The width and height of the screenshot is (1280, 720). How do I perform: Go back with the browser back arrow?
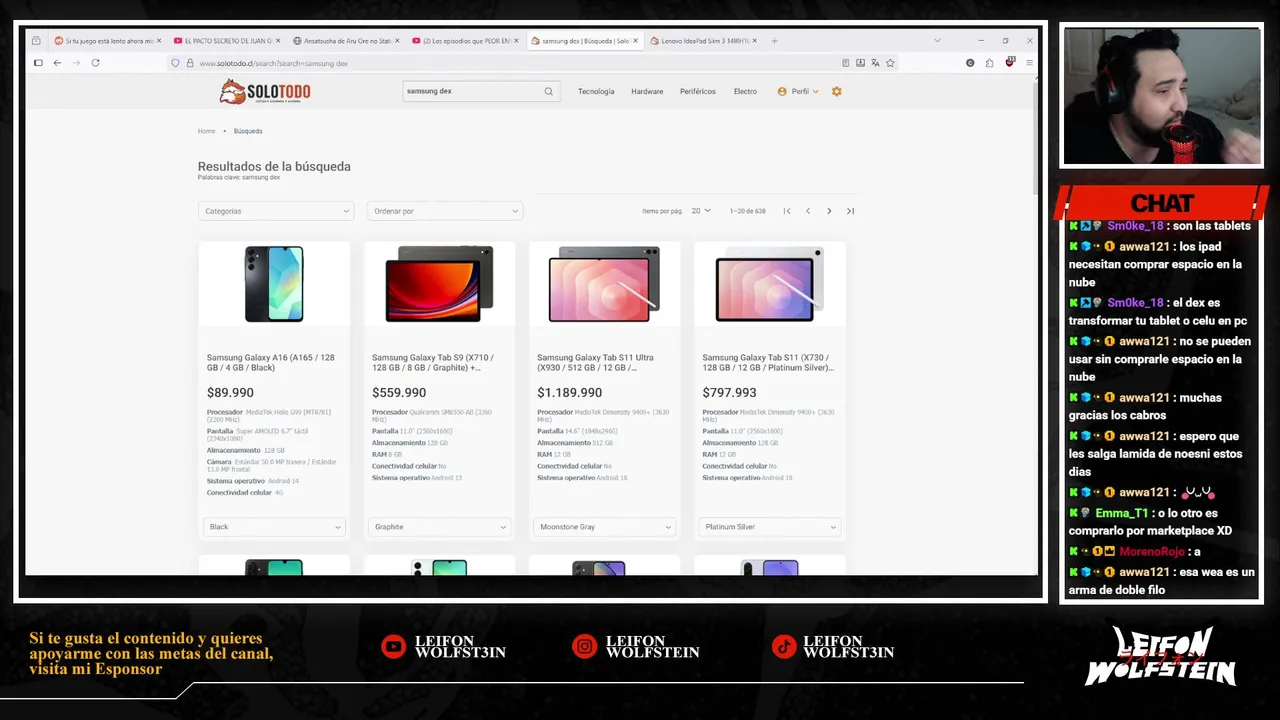[57, 63]
